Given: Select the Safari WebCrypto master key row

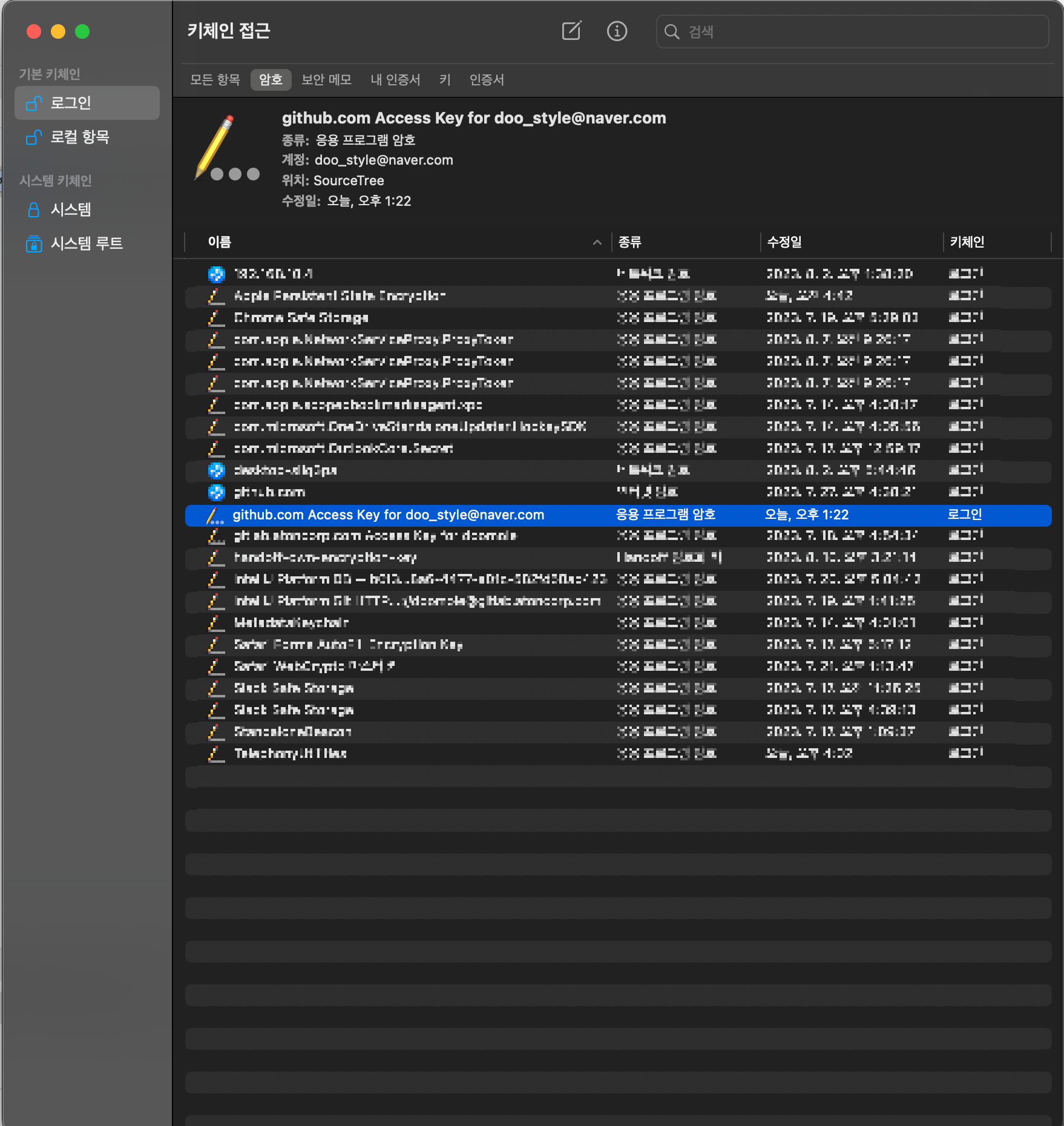Looking at the screenshot, I should (618, 667).
